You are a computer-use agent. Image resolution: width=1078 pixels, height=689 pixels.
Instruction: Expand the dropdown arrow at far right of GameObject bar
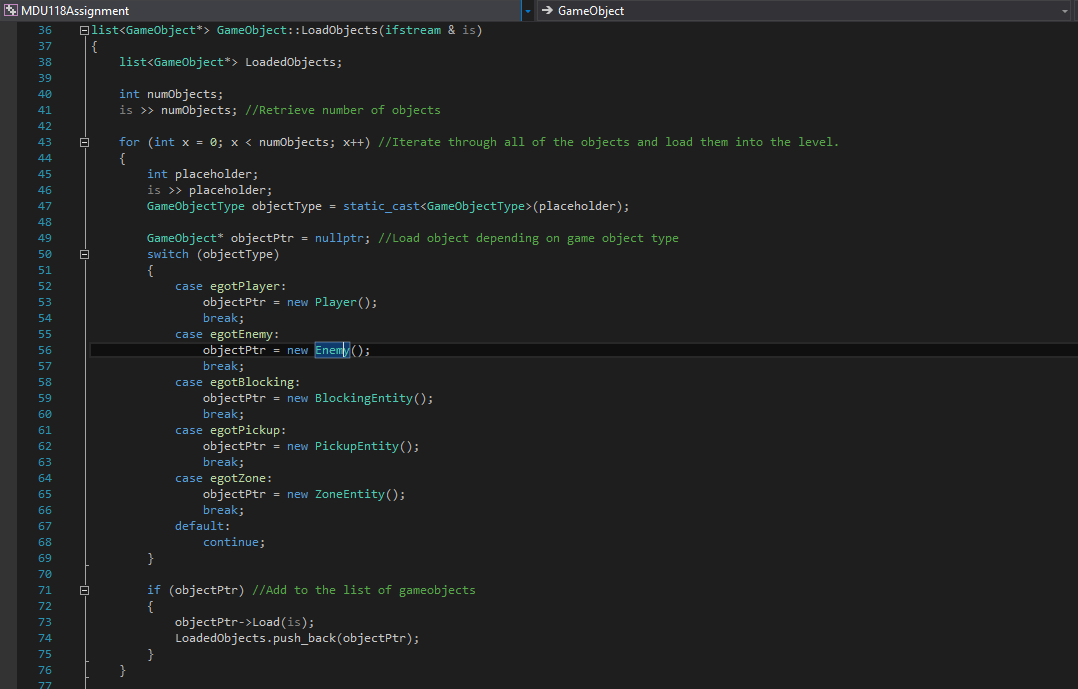click(1064, 10)
